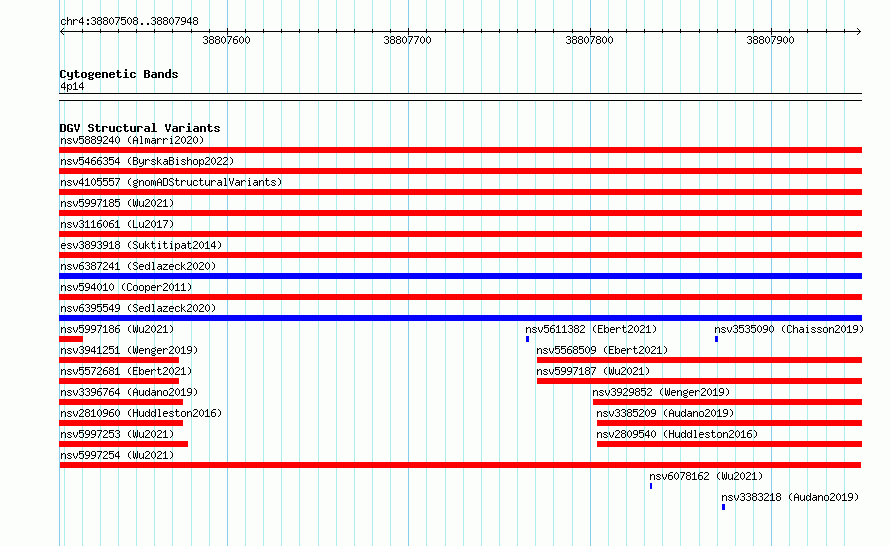Click the red bar of nsv594010
This screenshot has width=890, height=546.
pyautogui.click(x=460, y=297)
